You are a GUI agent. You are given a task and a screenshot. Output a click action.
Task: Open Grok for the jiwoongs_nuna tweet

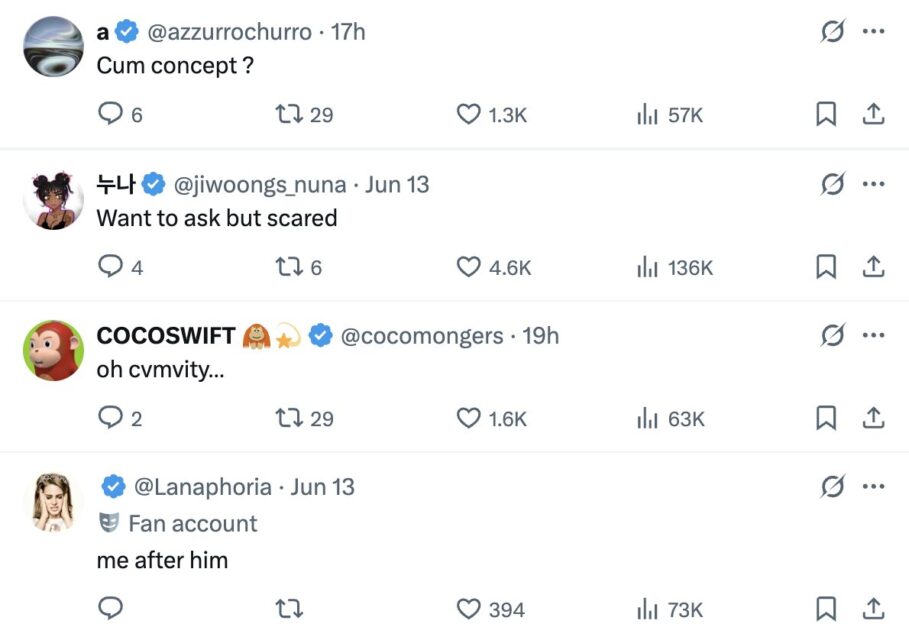pos(832,184)
